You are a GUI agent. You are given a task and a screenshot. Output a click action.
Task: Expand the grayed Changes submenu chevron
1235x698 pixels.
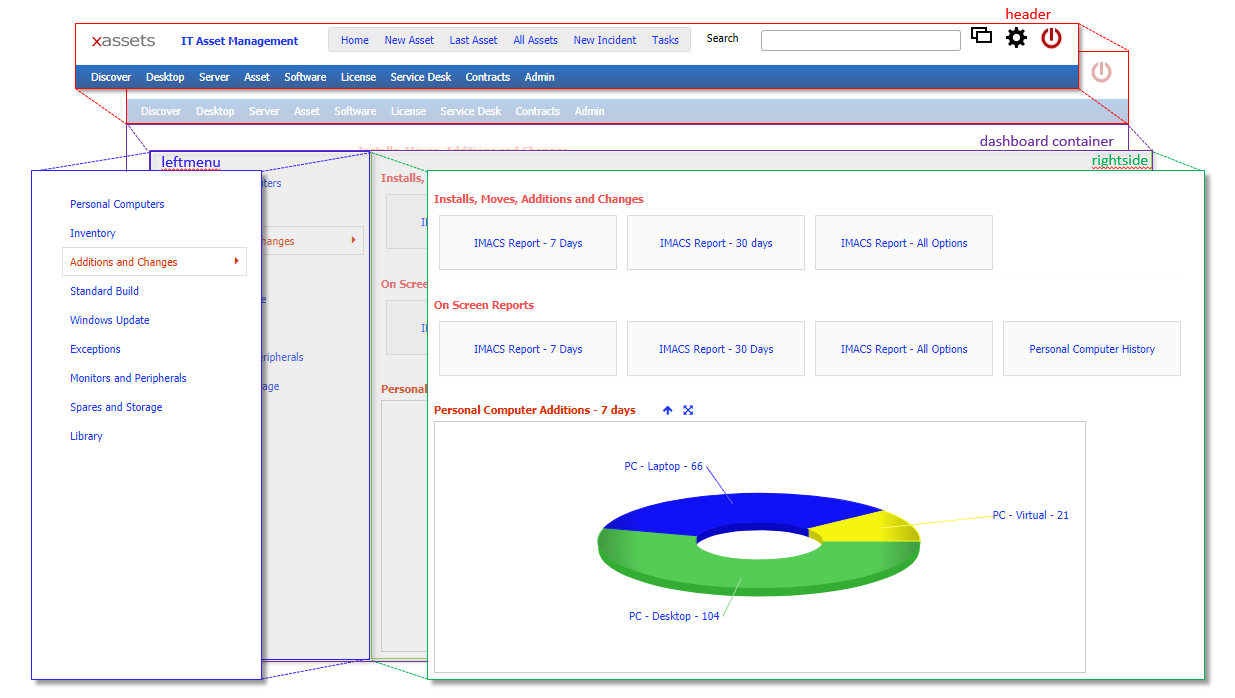click(355, 241)
